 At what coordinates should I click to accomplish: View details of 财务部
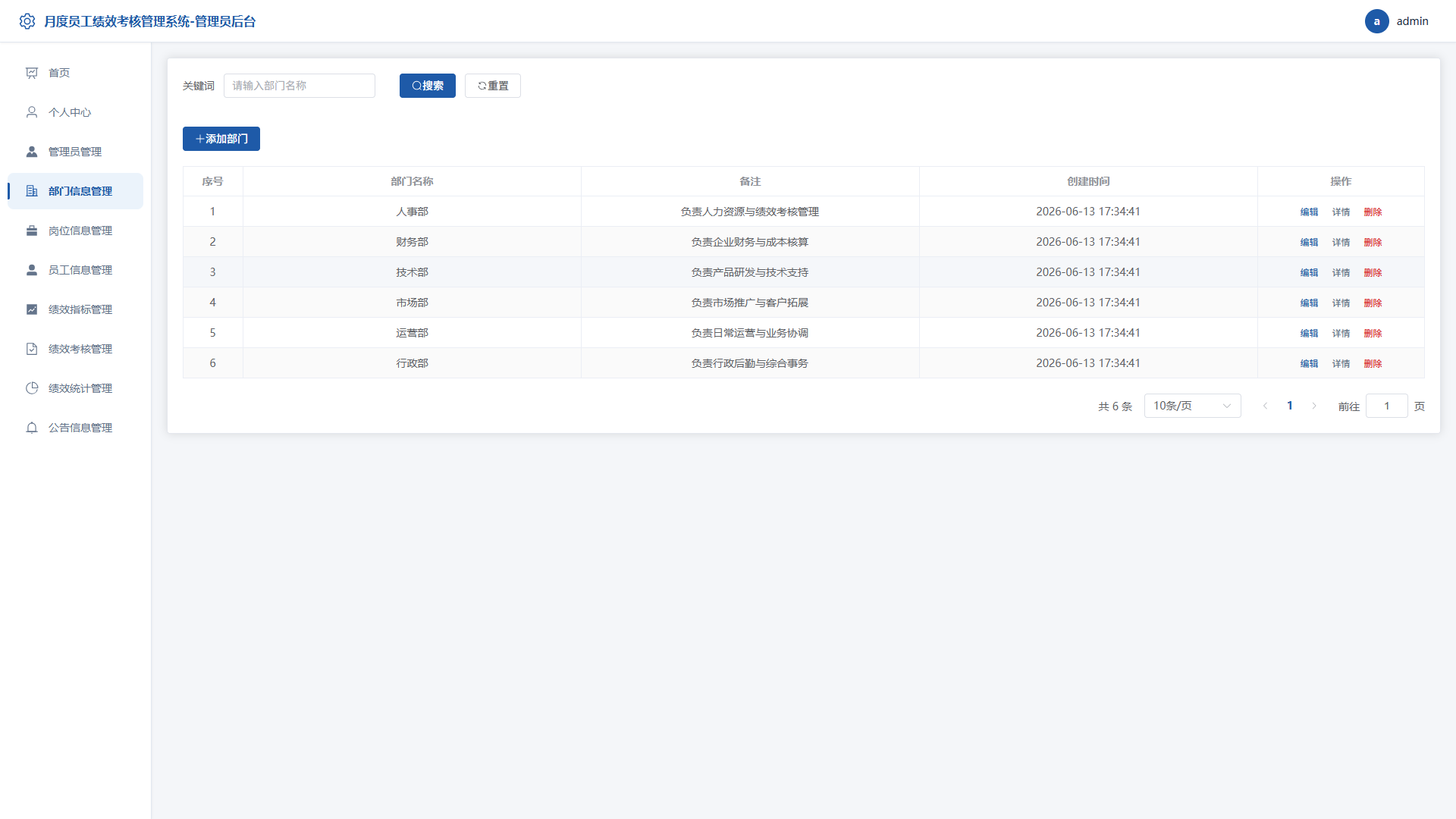point(1341,243)
